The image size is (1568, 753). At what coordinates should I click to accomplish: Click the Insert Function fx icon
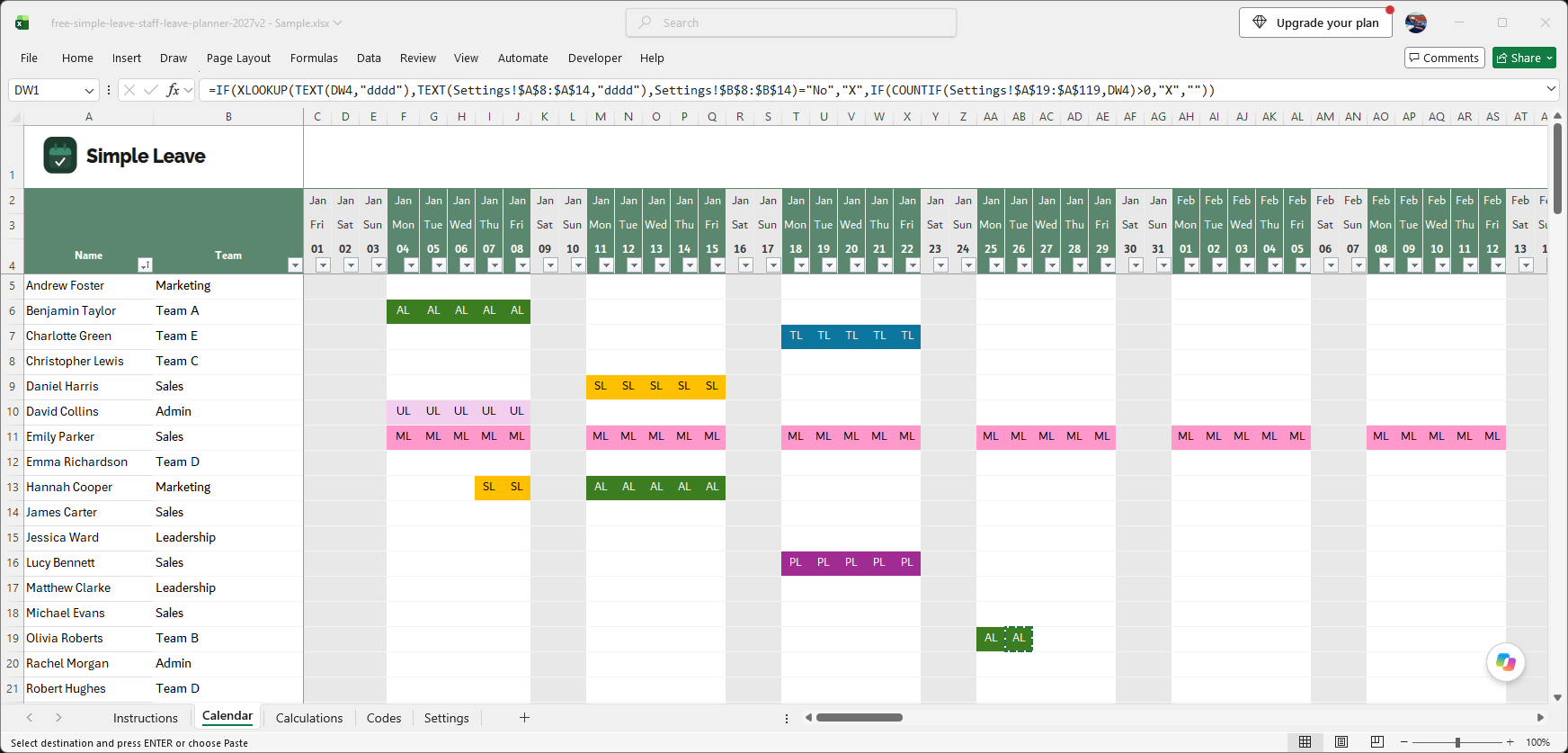(173, 90)
